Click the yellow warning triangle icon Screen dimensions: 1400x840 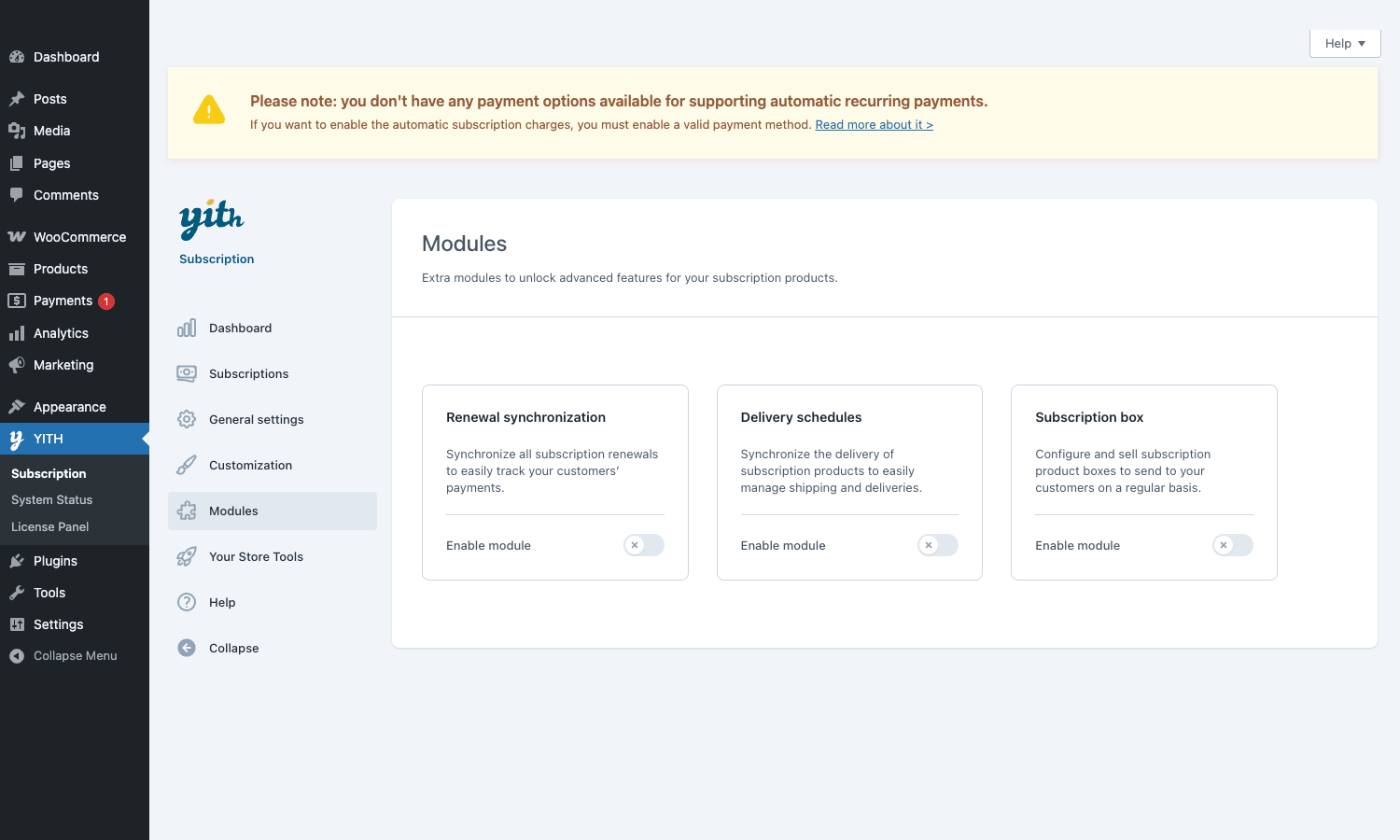coord(209,110)
